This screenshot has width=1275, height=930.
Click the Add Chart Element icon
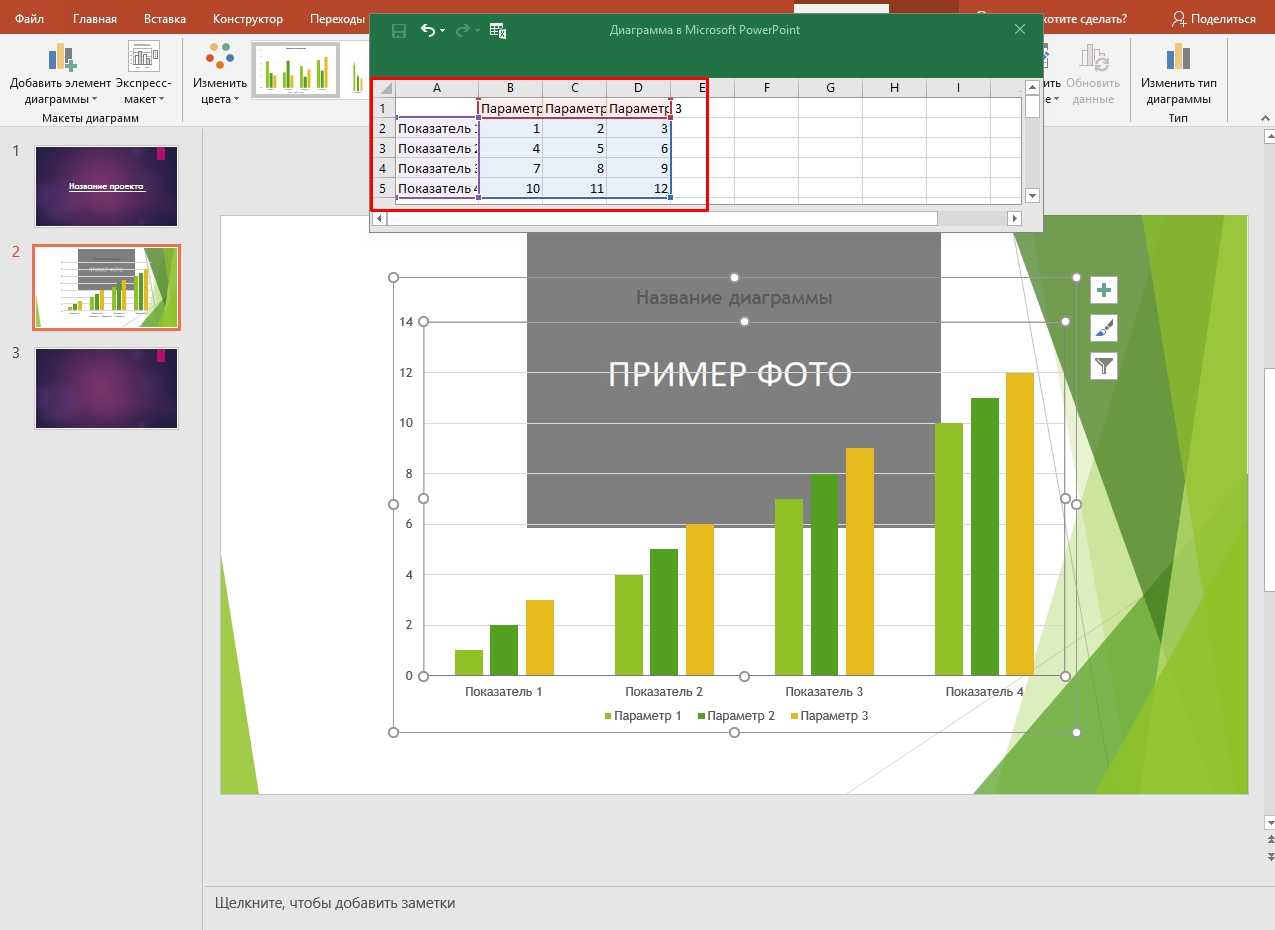click(60, 60)
